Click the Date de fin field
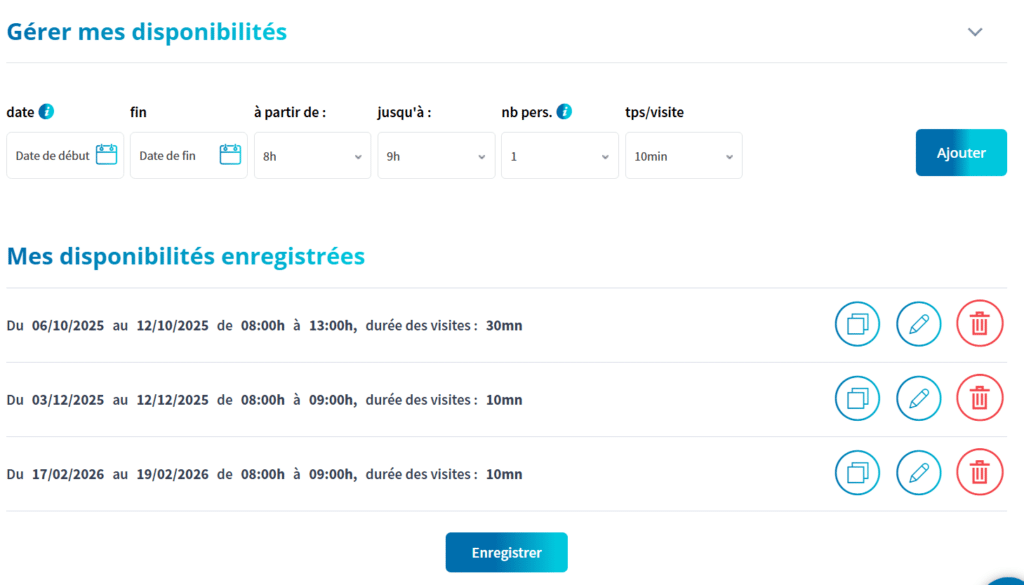Screen dimensions: 1024x585 (x=189, y=156)
